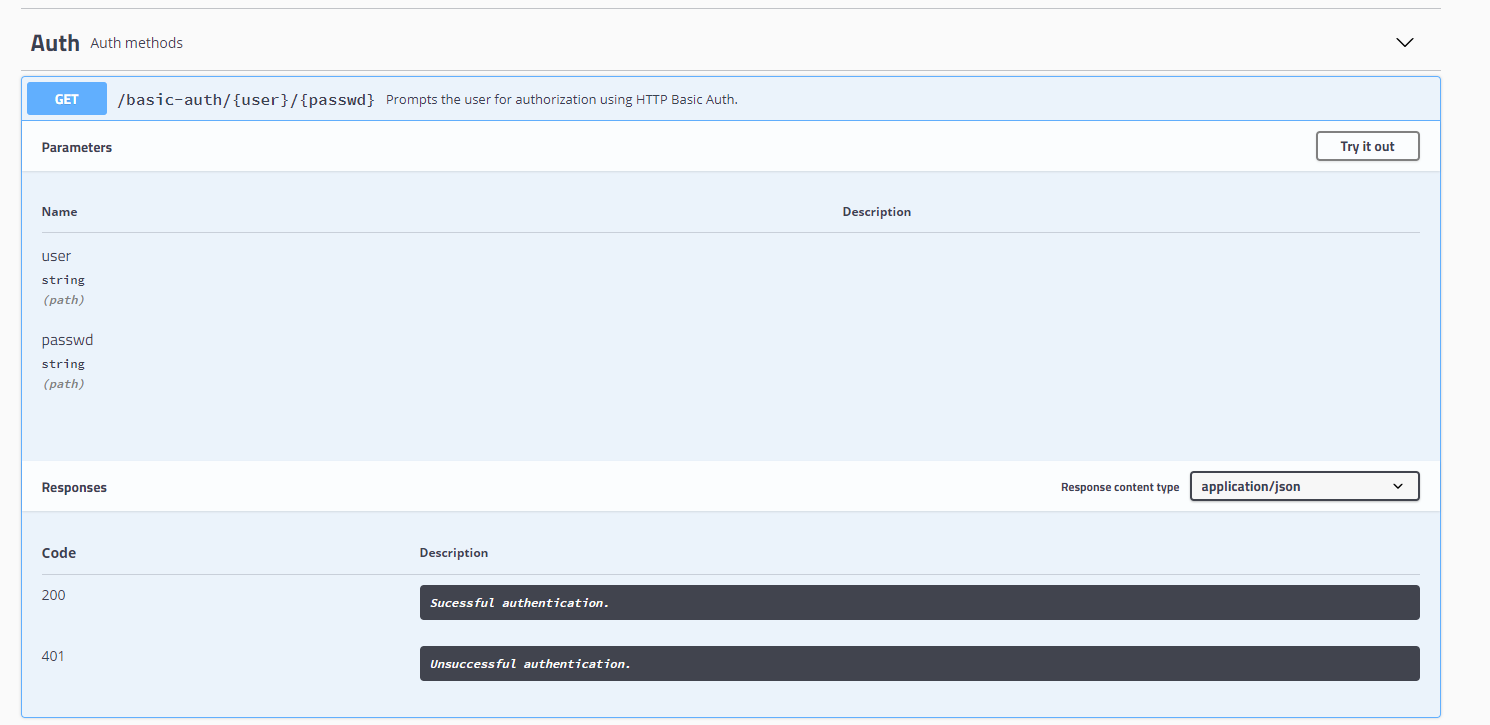Select application/json from content type selector
Viewport: 1490px width, 725px height.
click(1303, 486)
